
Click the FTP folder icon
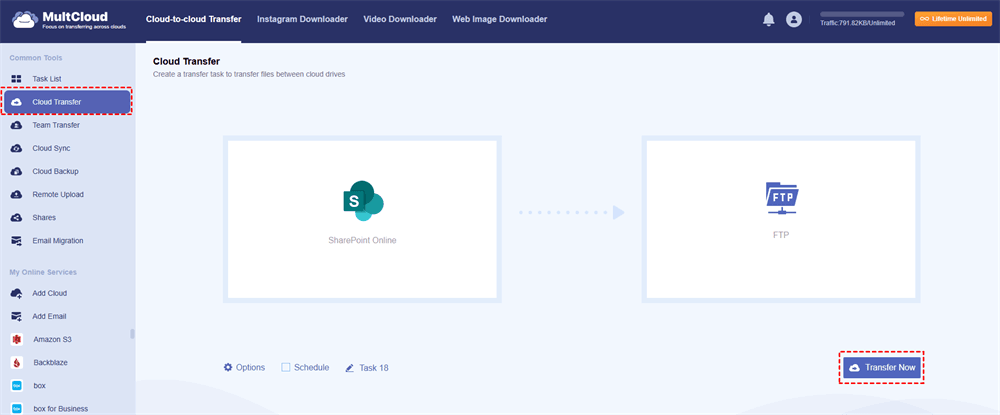[781, 200]
